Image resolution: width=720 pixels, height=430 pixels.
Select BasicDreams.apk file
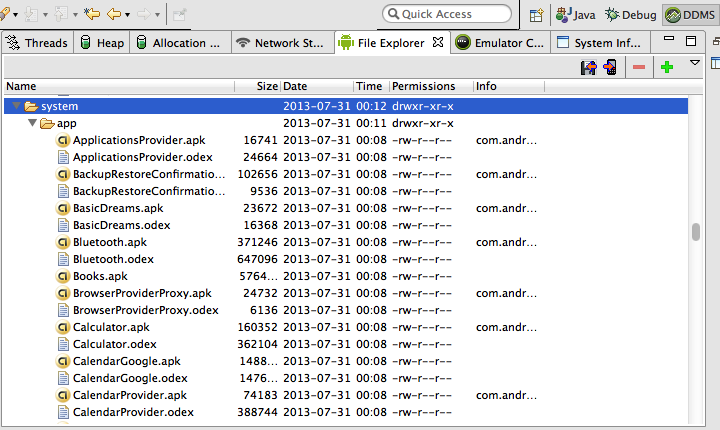click(118, 208)
